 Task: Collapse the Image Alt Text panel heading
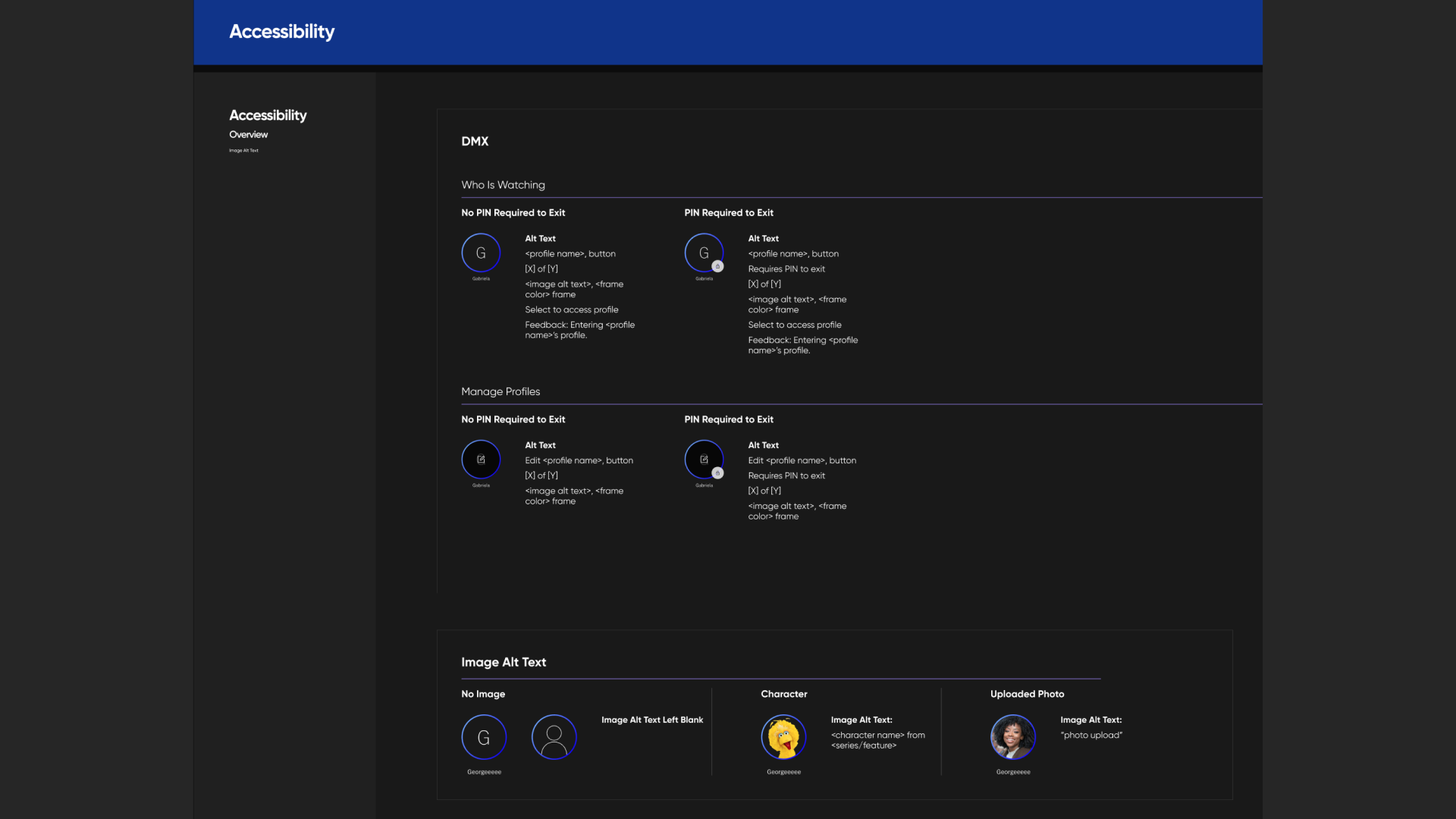pos(504,662)
